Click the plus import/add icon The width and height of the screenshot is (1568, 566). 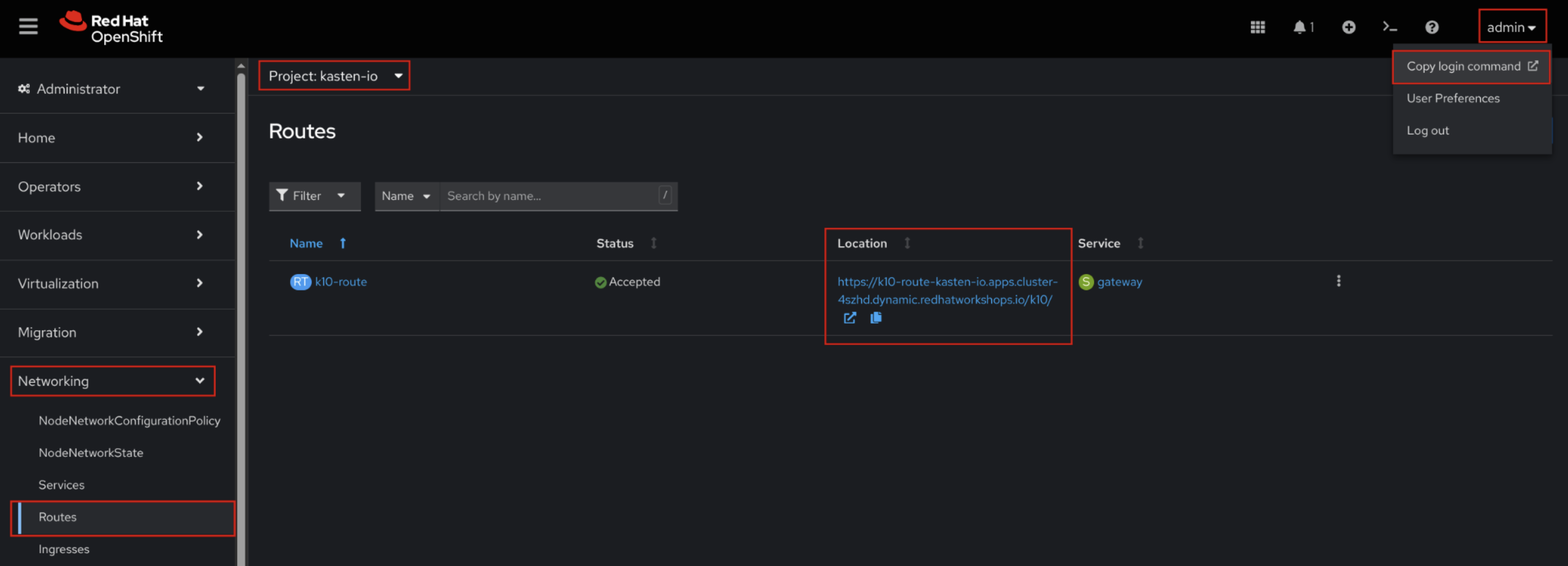point(1348,27)
